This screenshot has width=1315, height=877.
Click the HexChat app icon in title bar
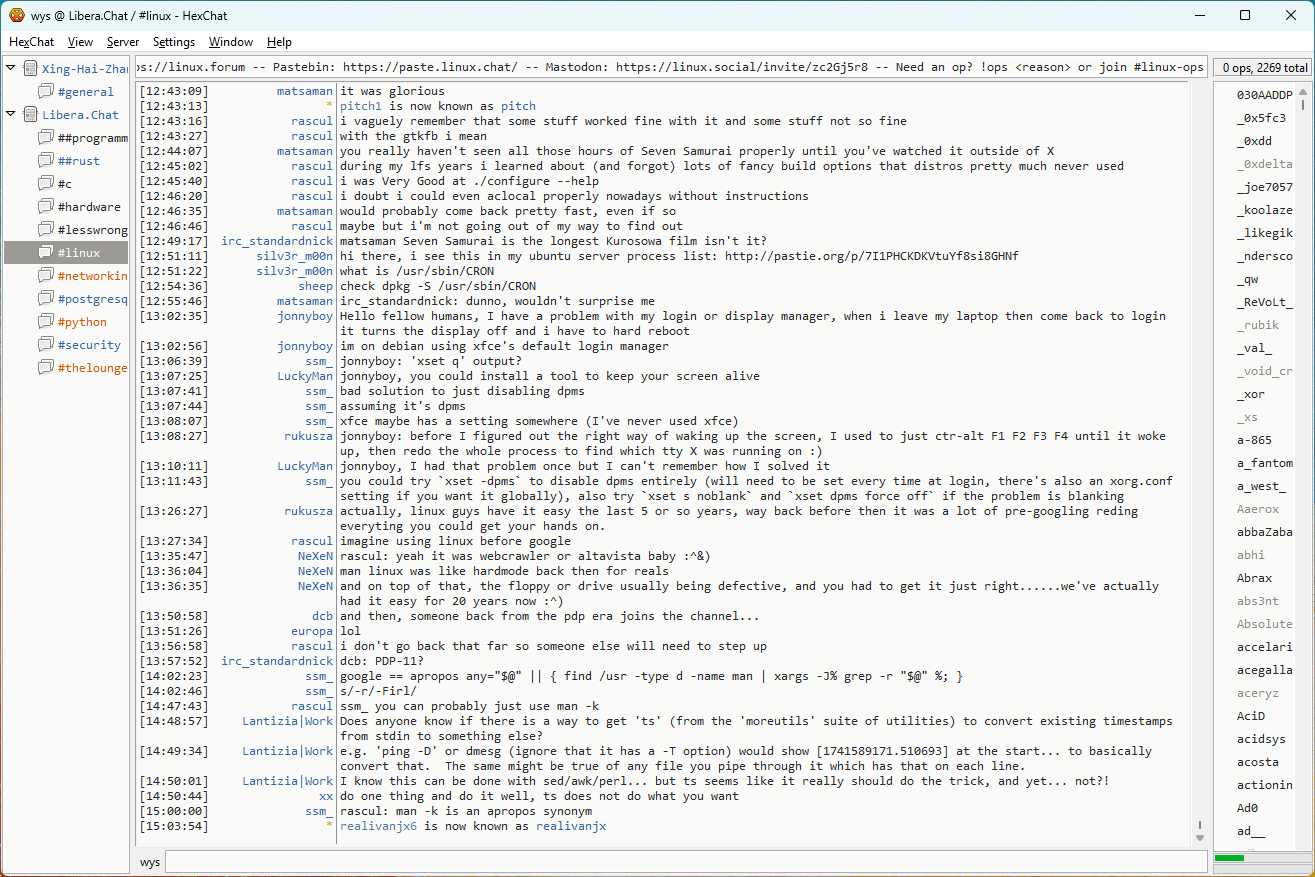click(x=16, y=16)
